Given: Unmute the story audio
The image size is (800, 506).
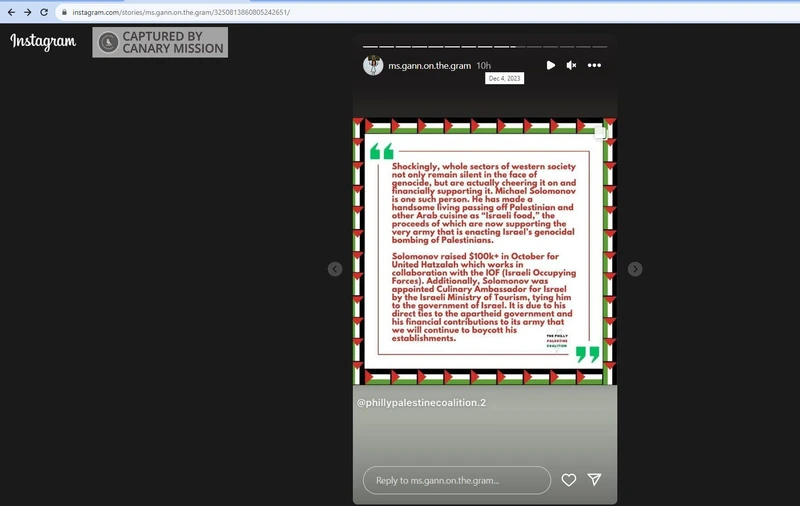Looking at the screenshot, I should tap(571, 65).
